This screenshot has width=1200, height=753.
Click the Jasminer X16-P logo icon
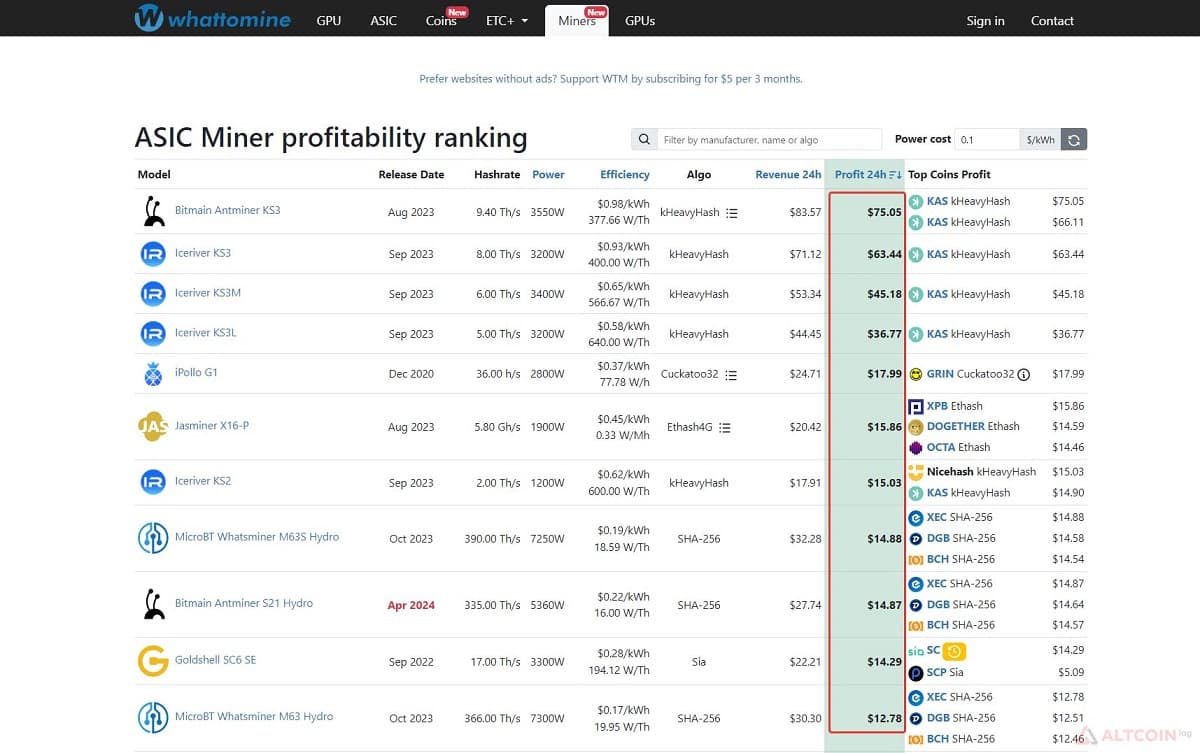(x=153, y=427)
